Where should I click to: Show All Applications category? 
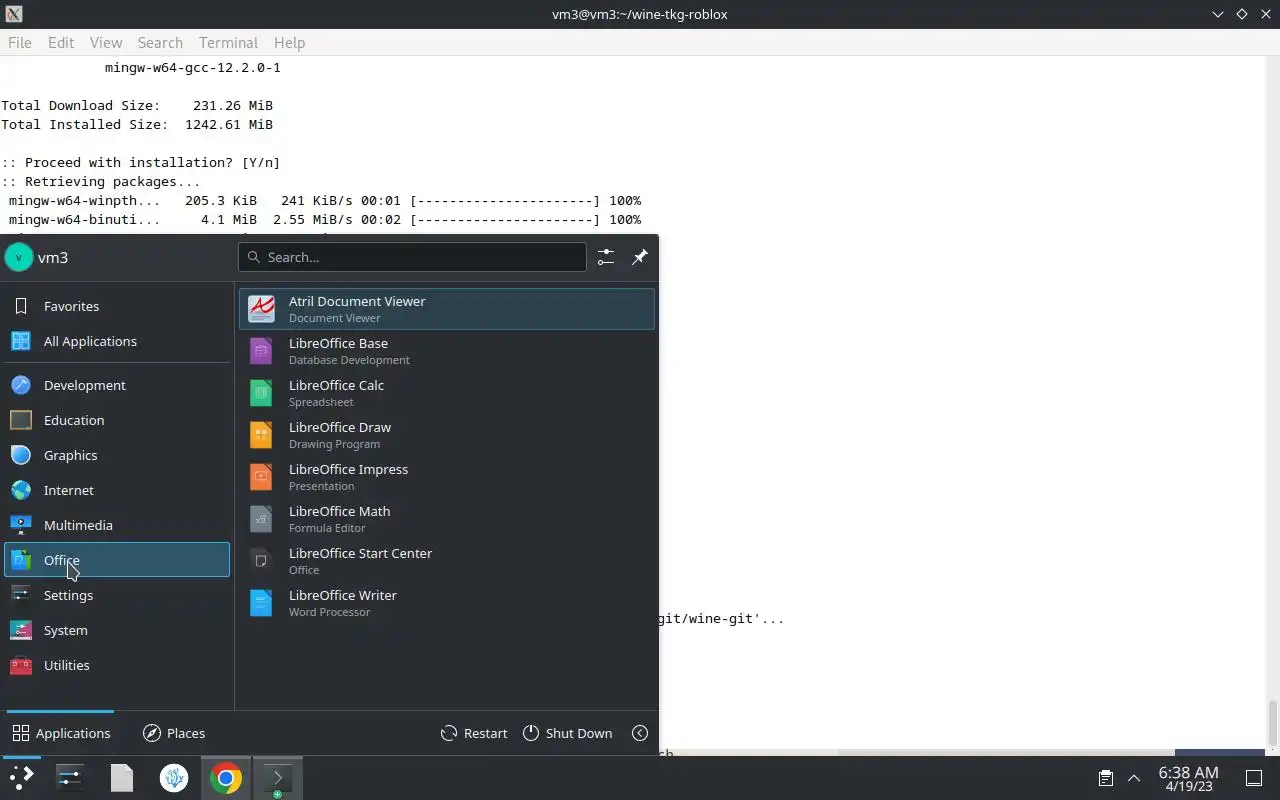(117, 341)
